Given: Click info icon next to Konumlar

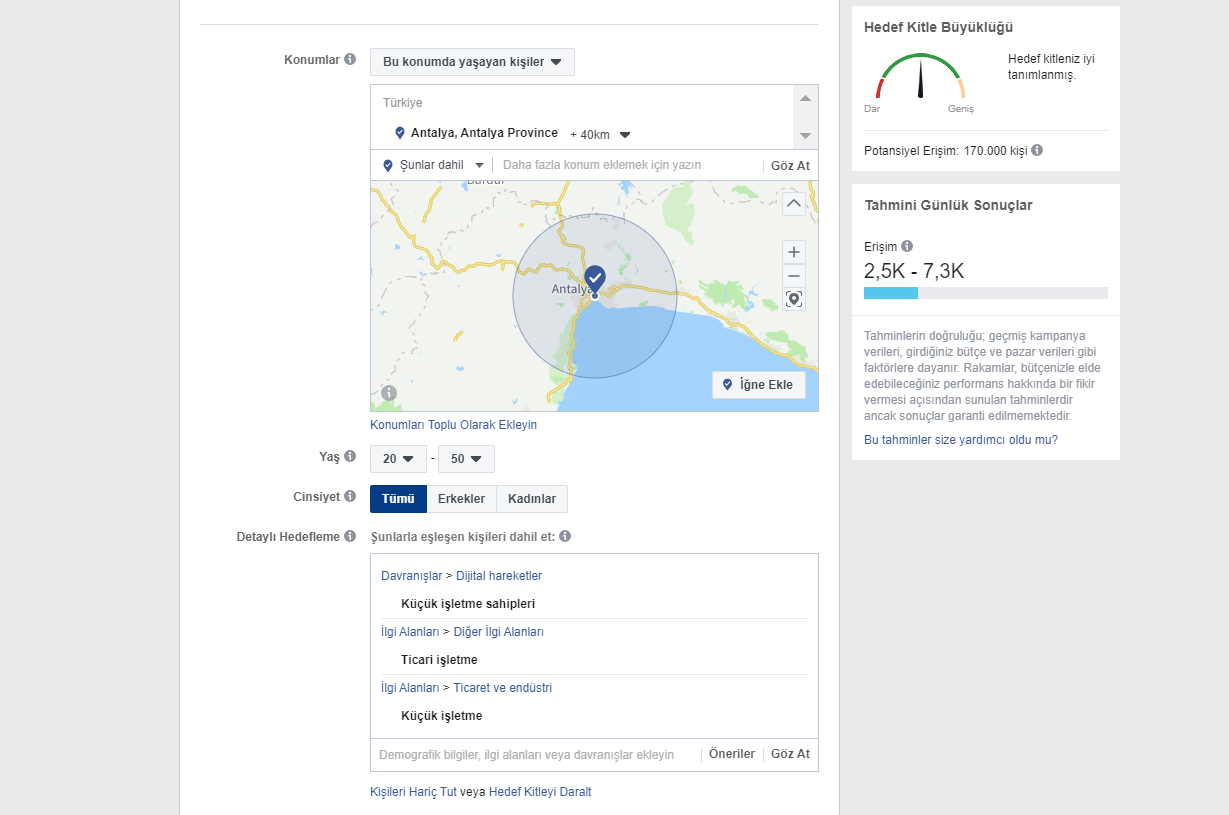Looking at the screenshot, I should click(x=350, y=59).
